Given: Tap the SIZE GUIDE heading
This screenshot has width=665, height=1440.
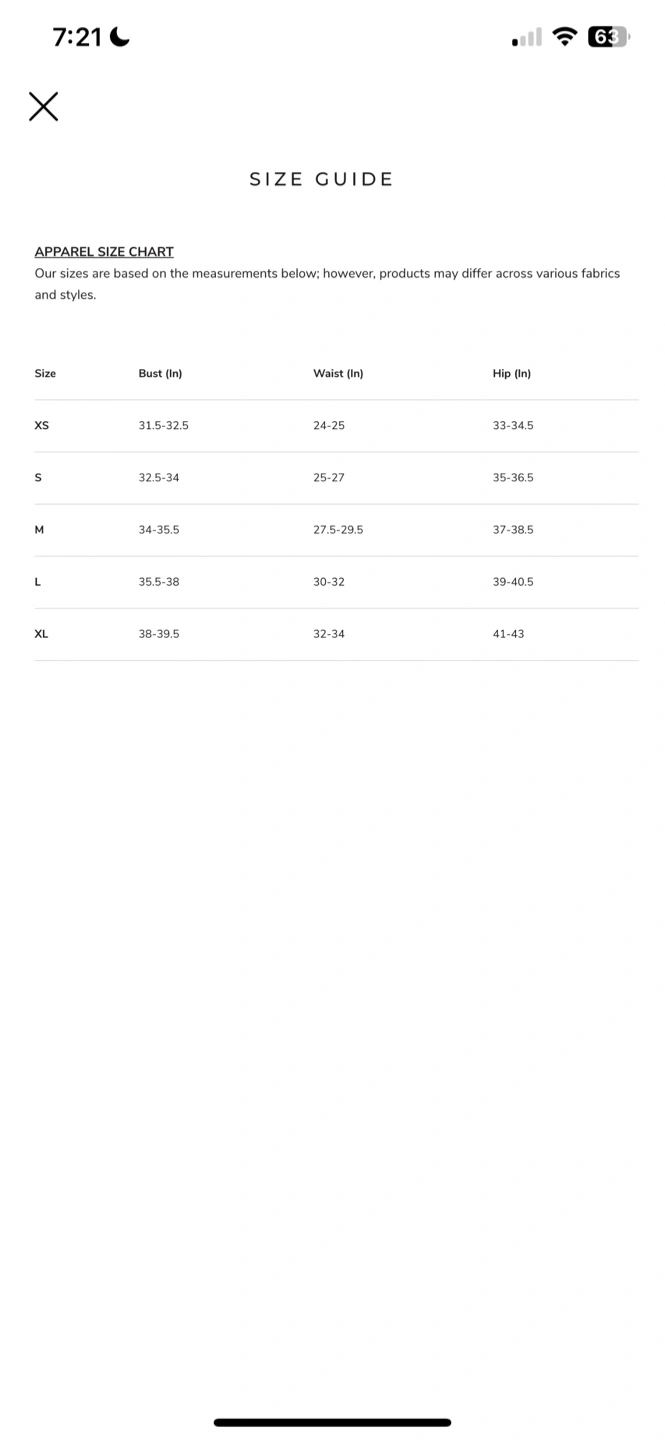Looking at the screenshot, I should [321, 180].
